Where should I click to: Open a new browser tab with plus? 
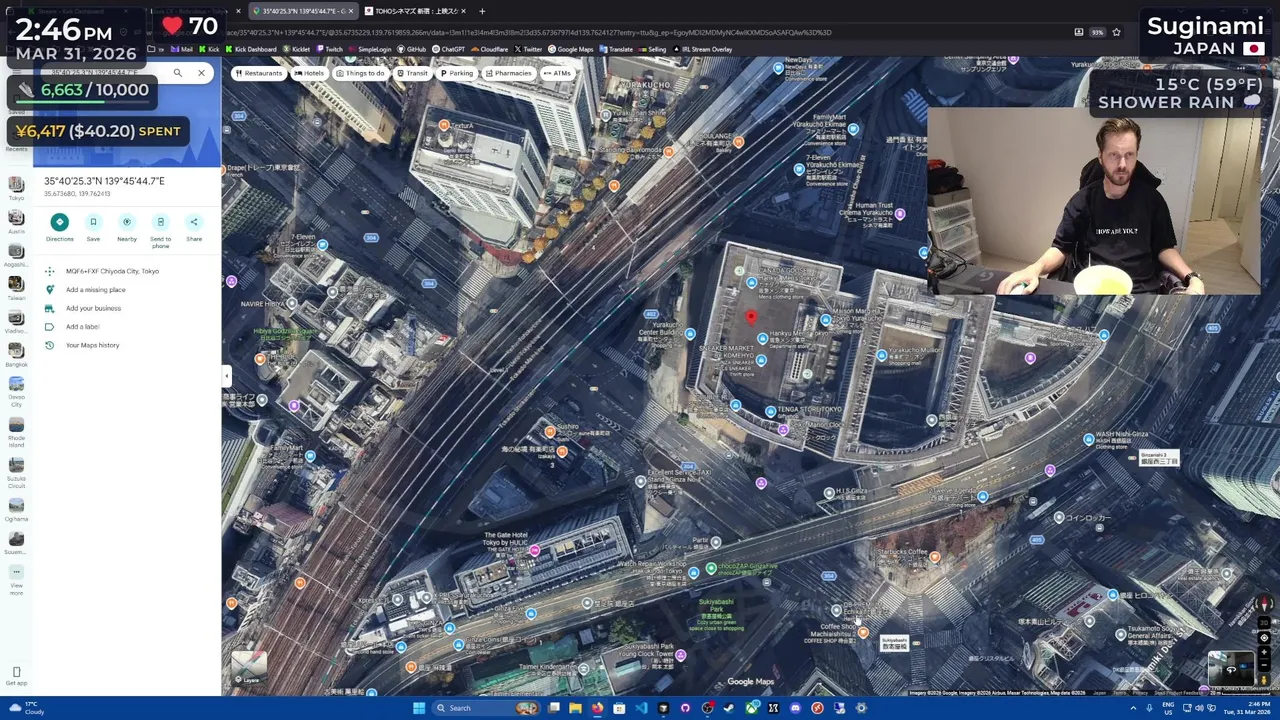482,11
